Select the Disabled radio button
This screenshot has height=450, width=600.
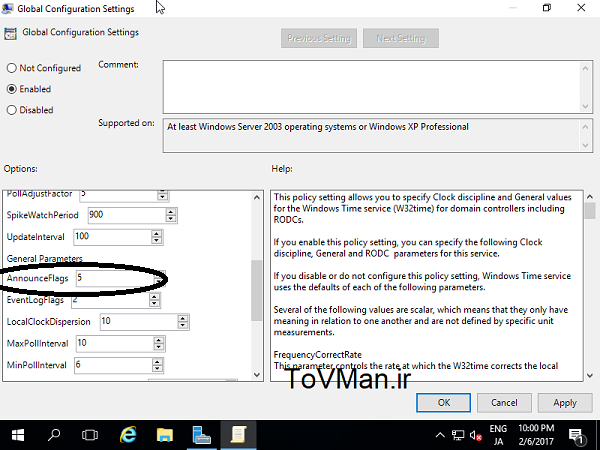pyautogui.click(x=11, y=110)
